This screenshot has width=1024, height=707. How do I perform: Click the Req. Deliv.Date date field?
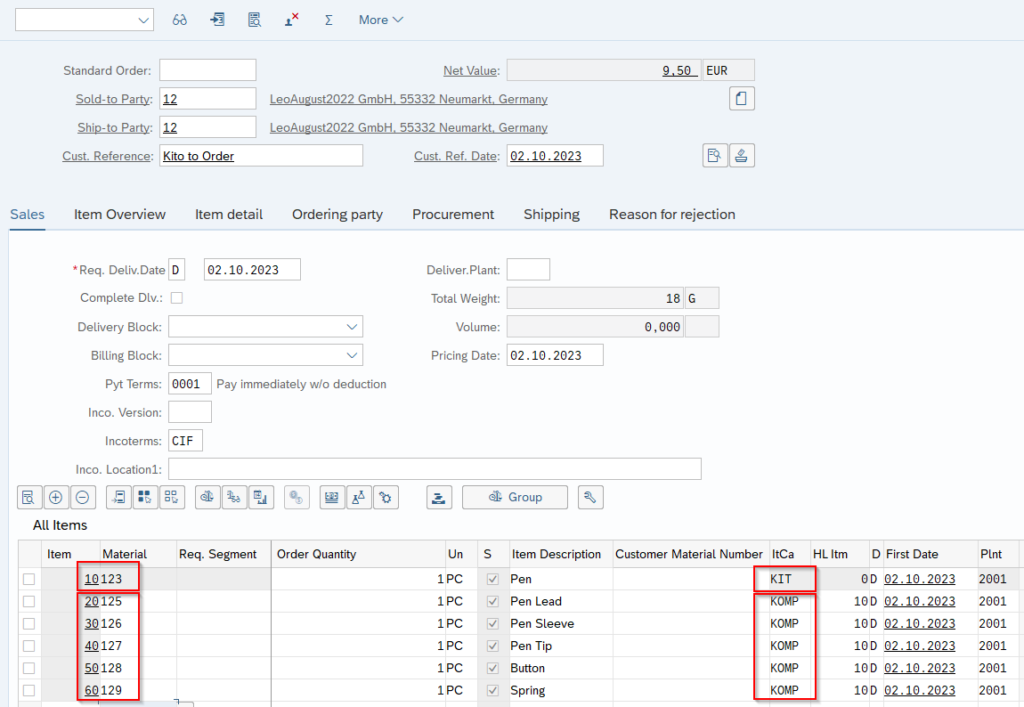[x=252, y=270]
